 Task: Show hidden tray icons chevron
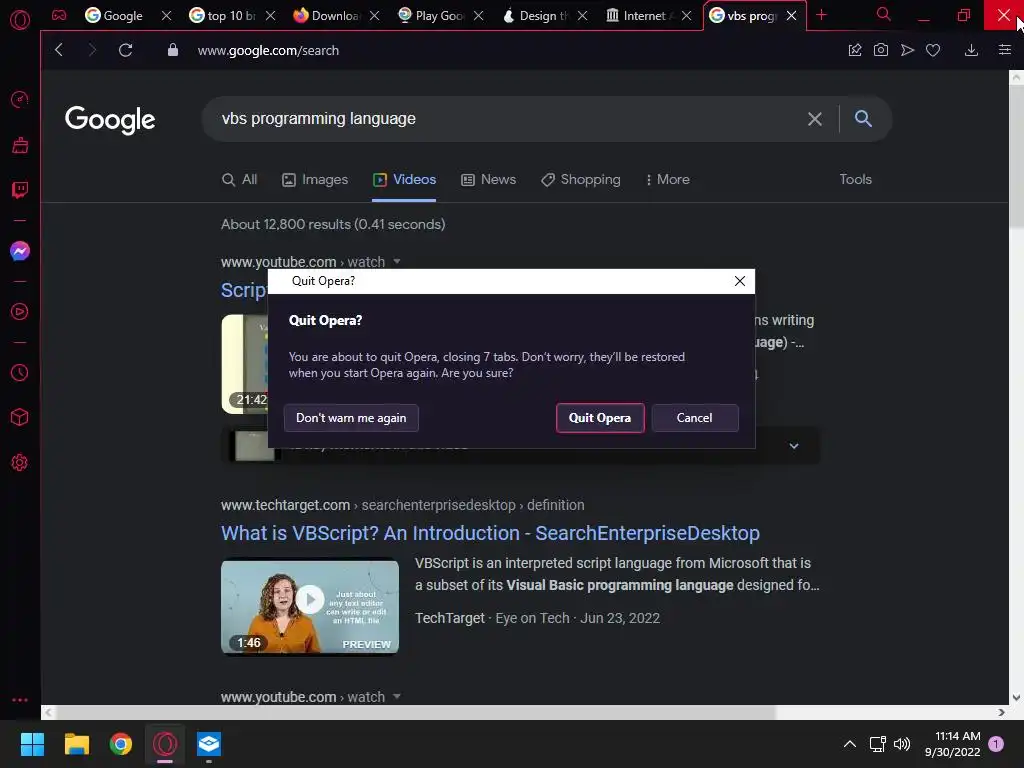point(850,744)
